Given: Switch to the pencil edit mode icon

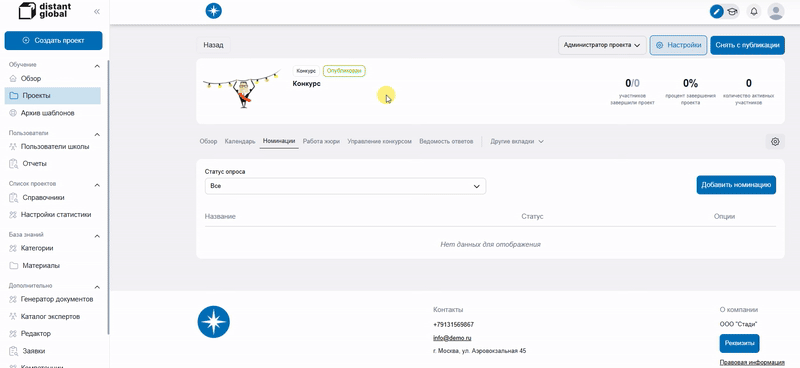Looking at the screenshot, I should (717, 11).
